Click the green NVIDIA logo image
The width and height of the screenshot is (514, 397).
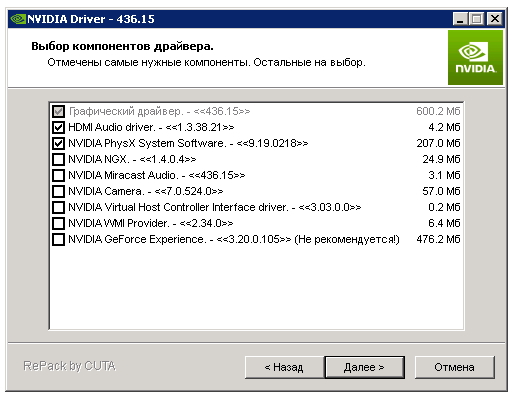[475, 57]
